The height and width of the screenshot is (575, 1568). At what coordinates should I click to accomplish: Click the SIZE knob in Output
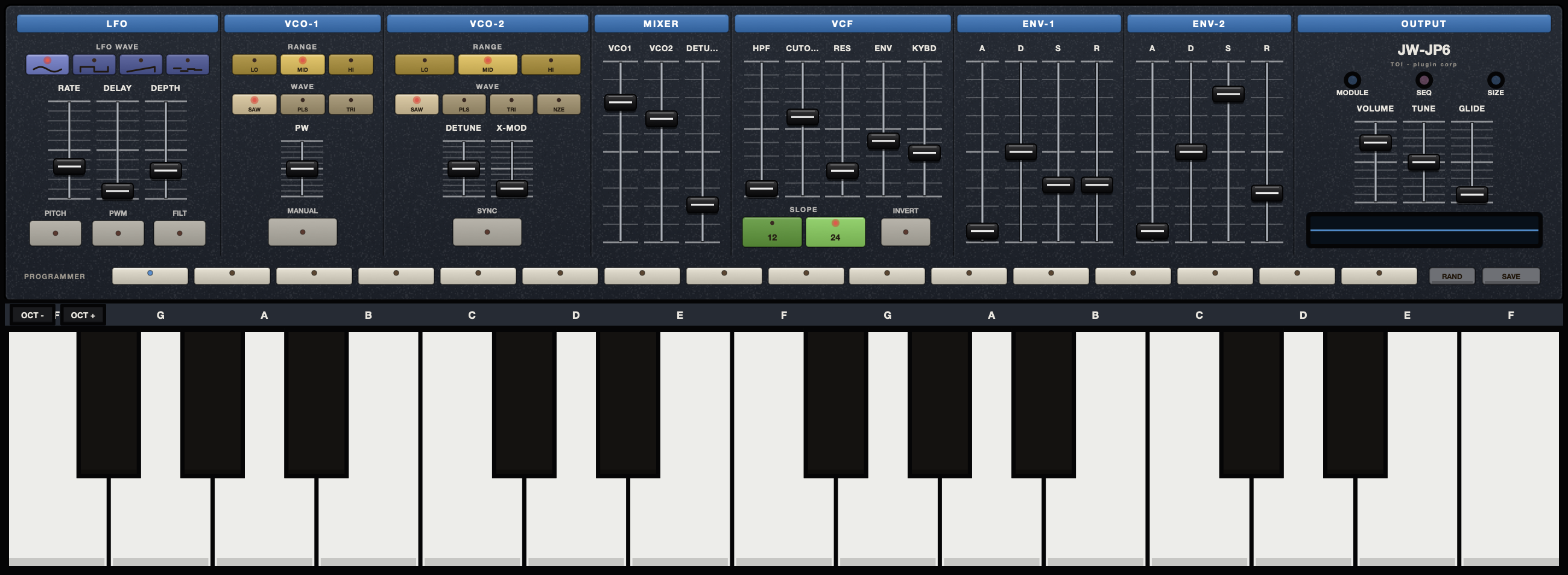pos(1496,80)
